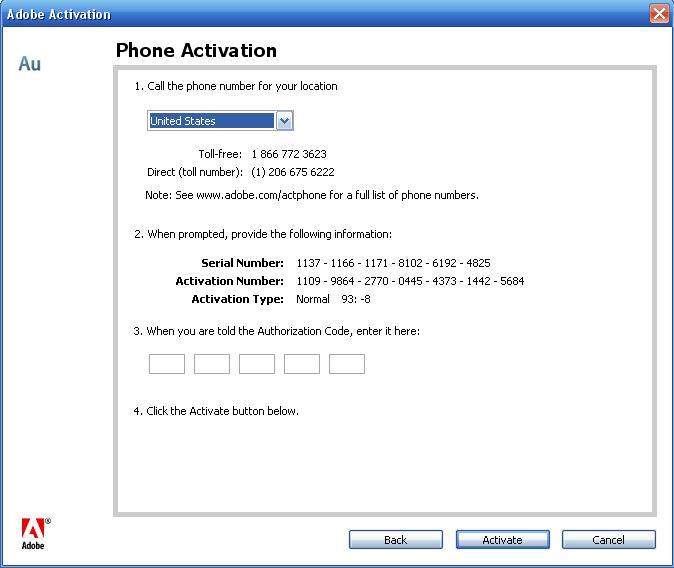Click the www.adobe.com/actphone note text
Image resolution: width=674 pixels, height=568 pixels.
pyautogui.click(x=312, y=195)
